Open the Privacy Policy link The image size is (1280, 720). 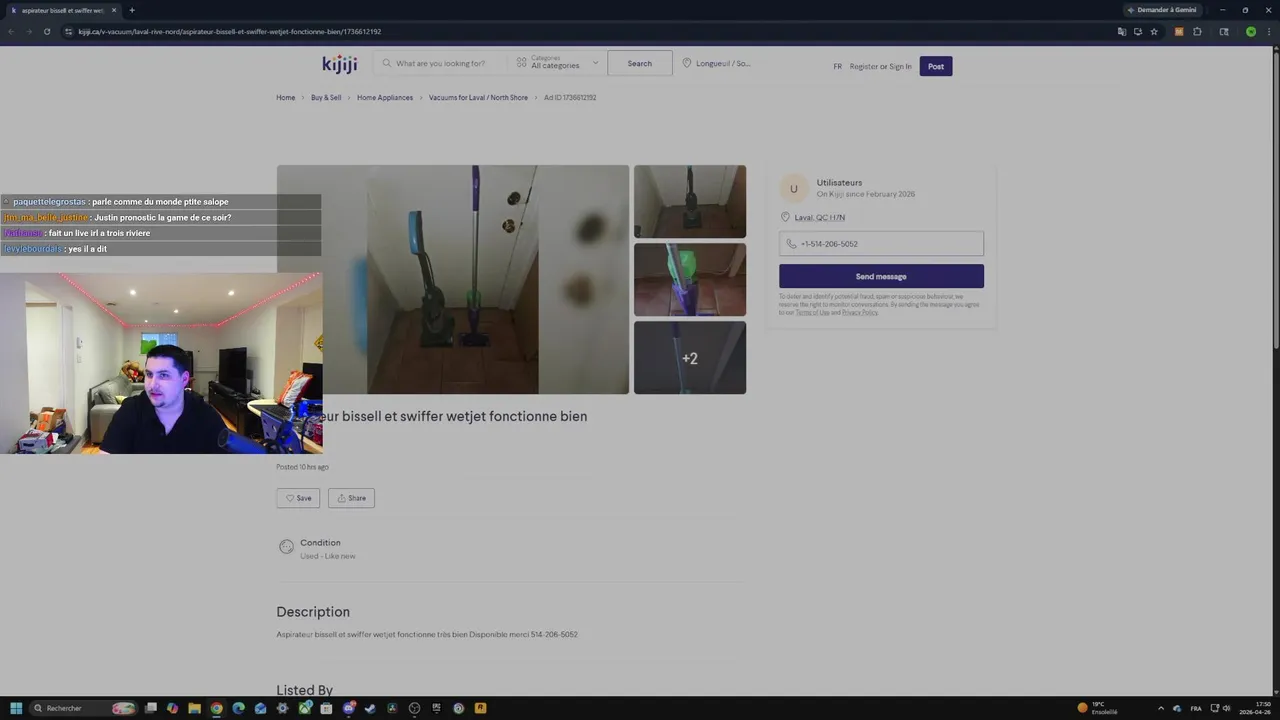[859, 313]
